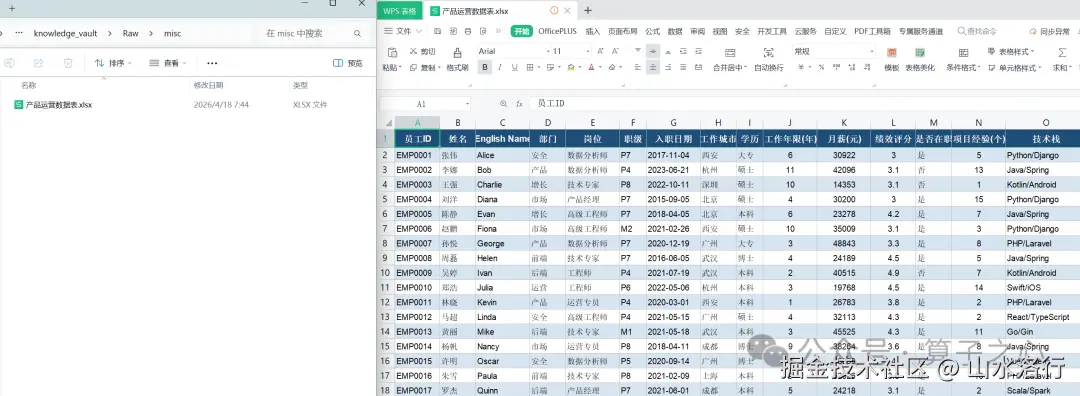The width and height of the screenshot is (1080, 396).
Task: Open the Start (开始) ribbon tab
Action: (521, 31)
